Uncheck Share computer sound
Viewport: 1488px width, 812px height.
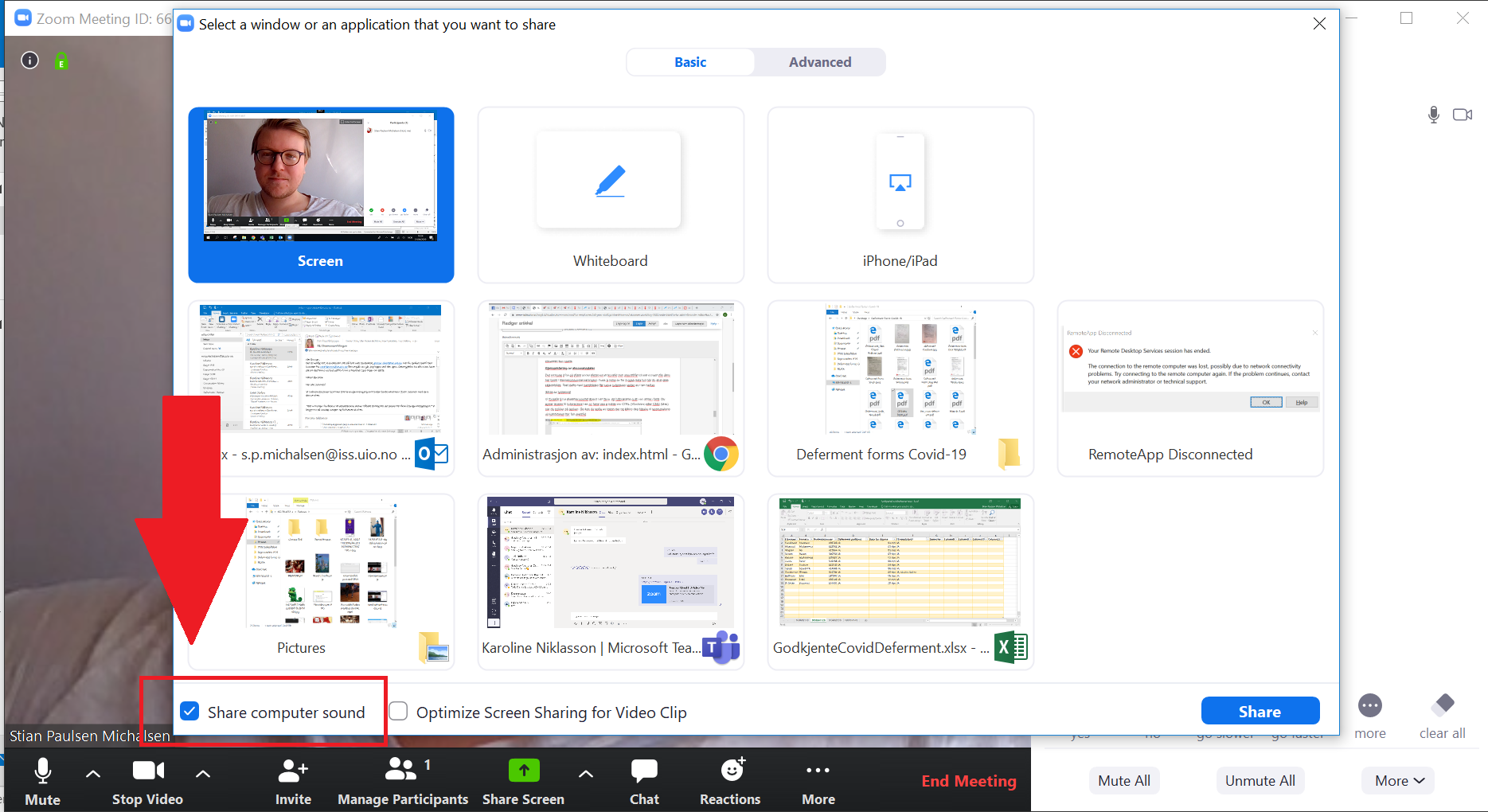click(x=189, y=712)
